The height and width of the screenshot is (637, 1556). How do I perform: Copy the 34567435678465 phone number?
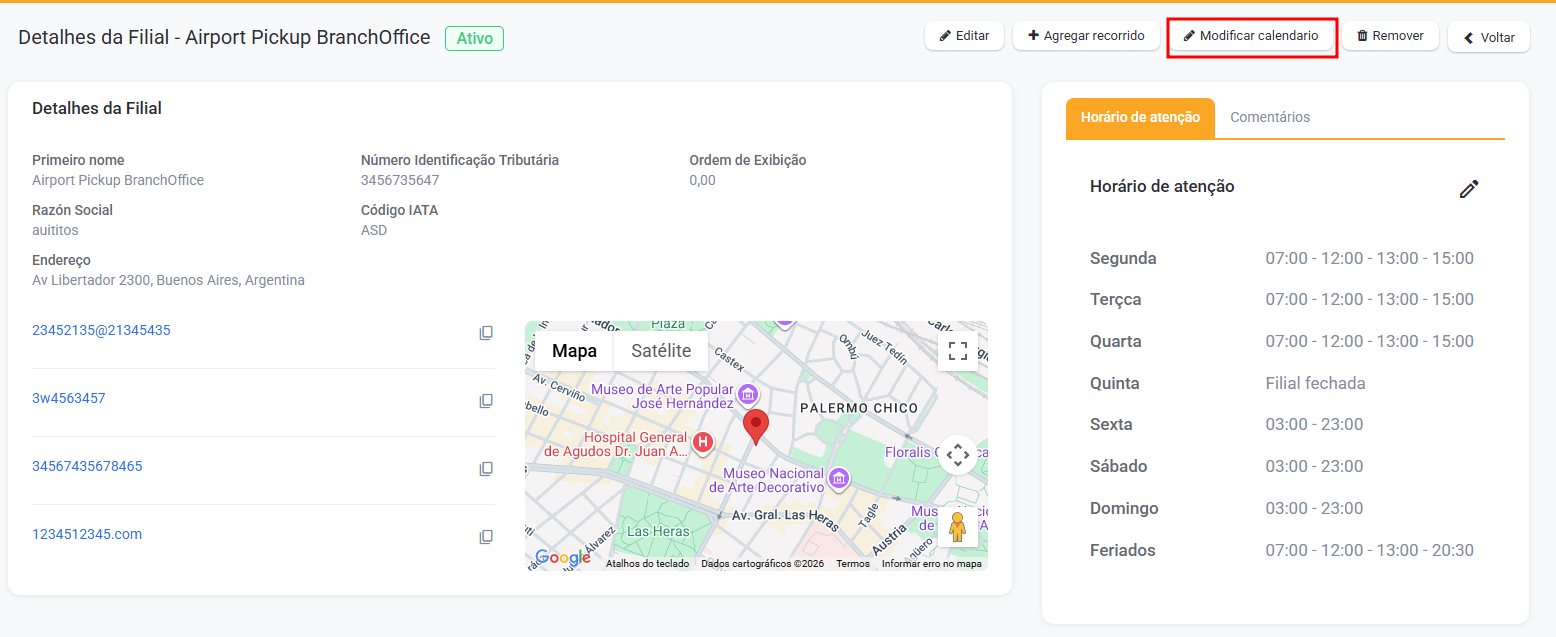pyautogui.click(x=486, y=469)
